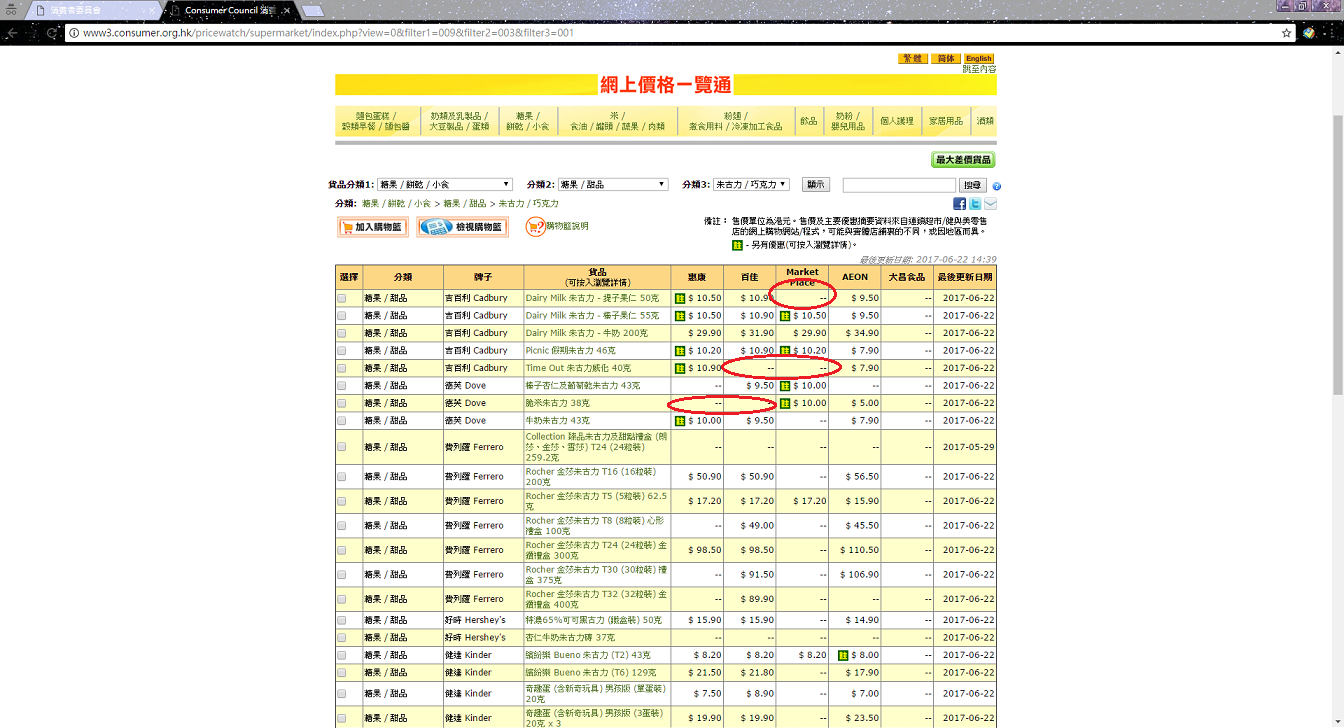Viewport: 1344px width, 728px height.
Task: Open the 貨品分類1 dropdown 糖果/餅乾/小食
Action: (445, 185)
